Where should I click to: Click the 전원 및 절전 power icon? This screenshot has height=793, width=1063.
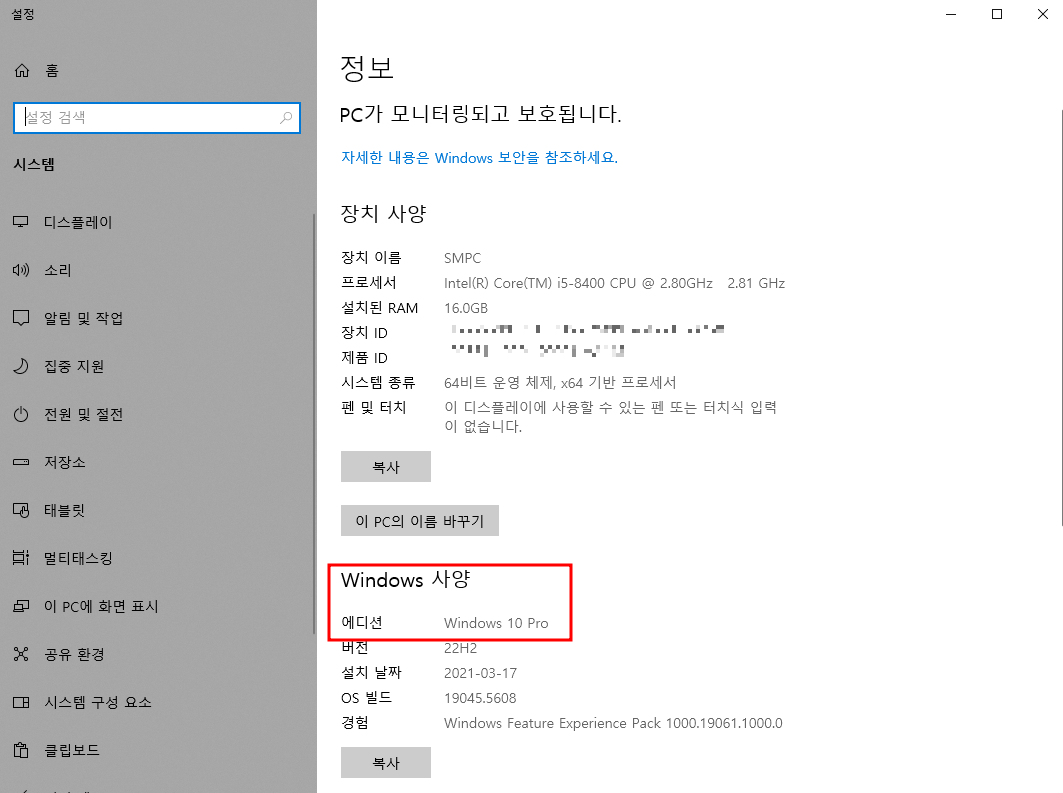[x=21, y=414]
